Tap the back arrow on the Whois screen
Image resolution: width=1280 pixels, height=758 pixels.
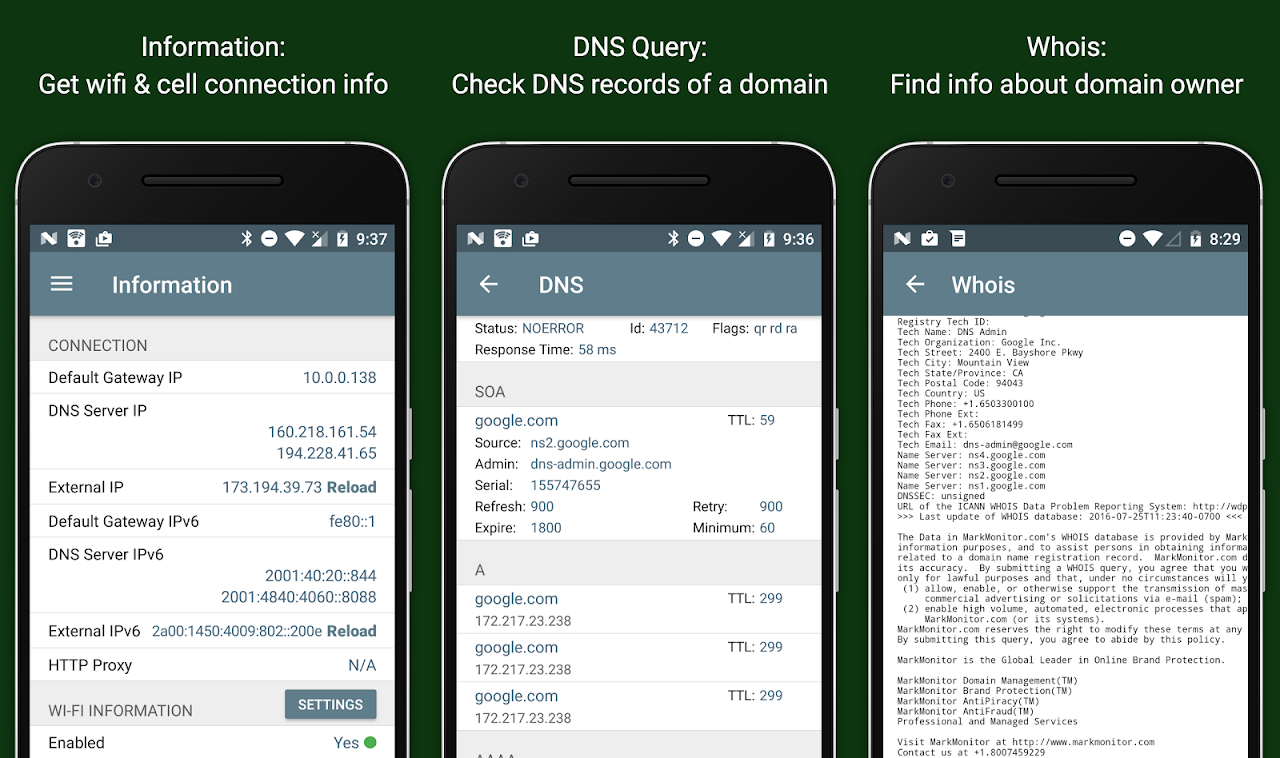point(913,284)
